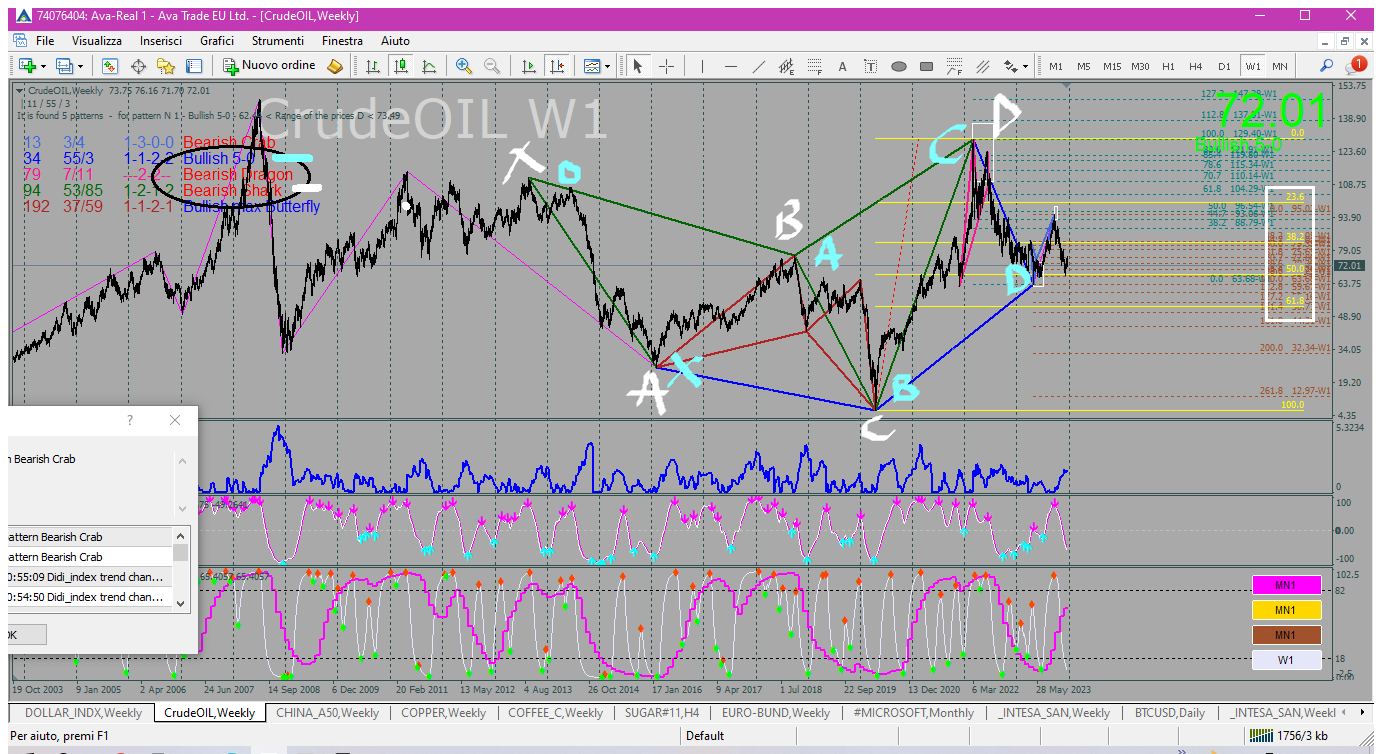Open the Aiuto menu

pos(395,41)
